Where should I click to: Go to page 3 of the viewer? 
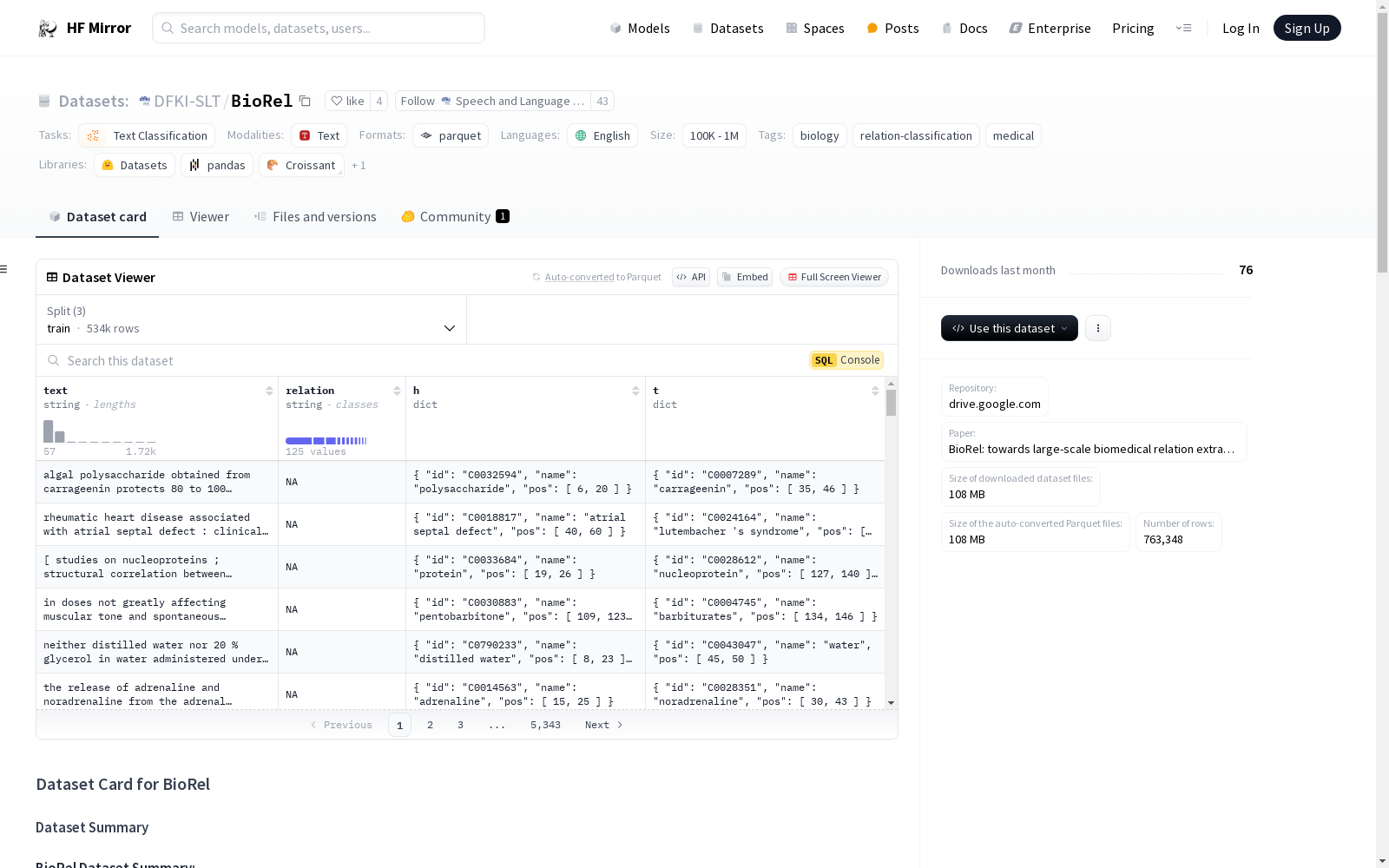[x=460, y=725]
